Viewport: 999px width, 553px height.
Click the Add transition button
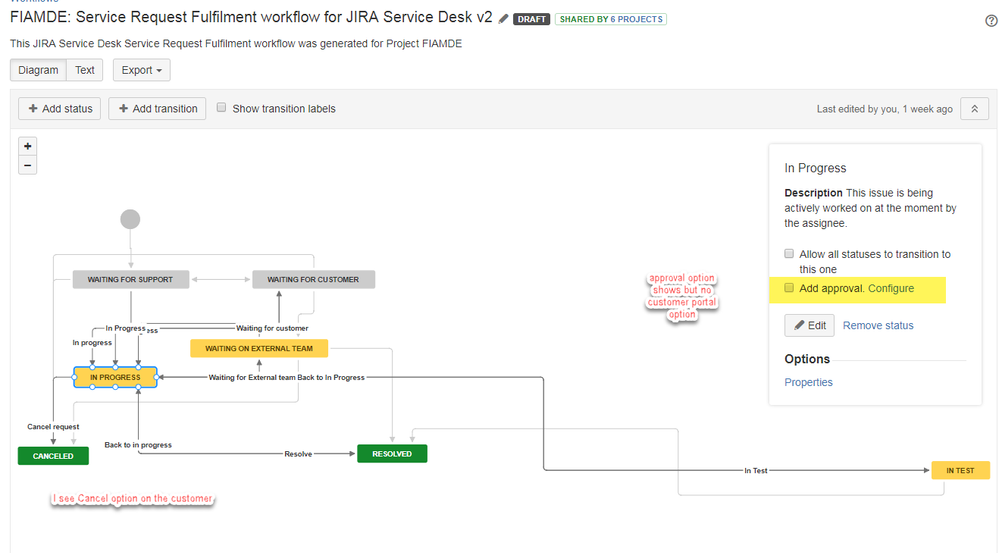(x=157, y=109)
